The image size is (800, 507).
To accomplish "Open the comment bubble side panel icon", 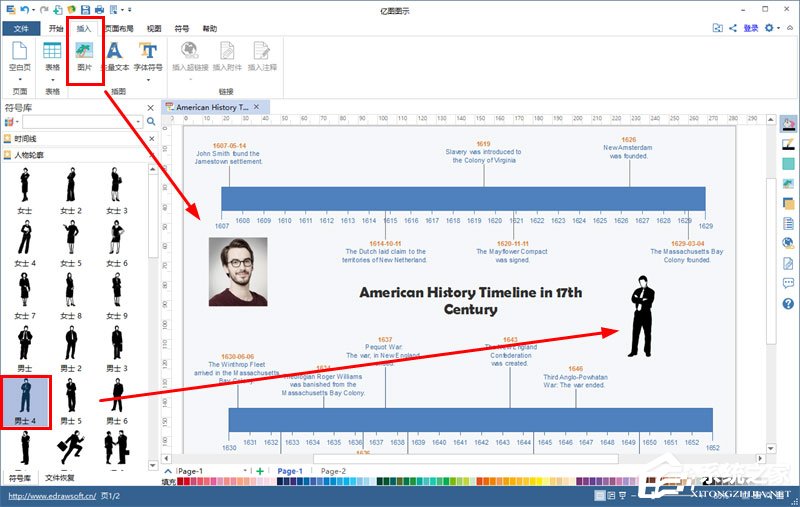I will coord(788,283).
